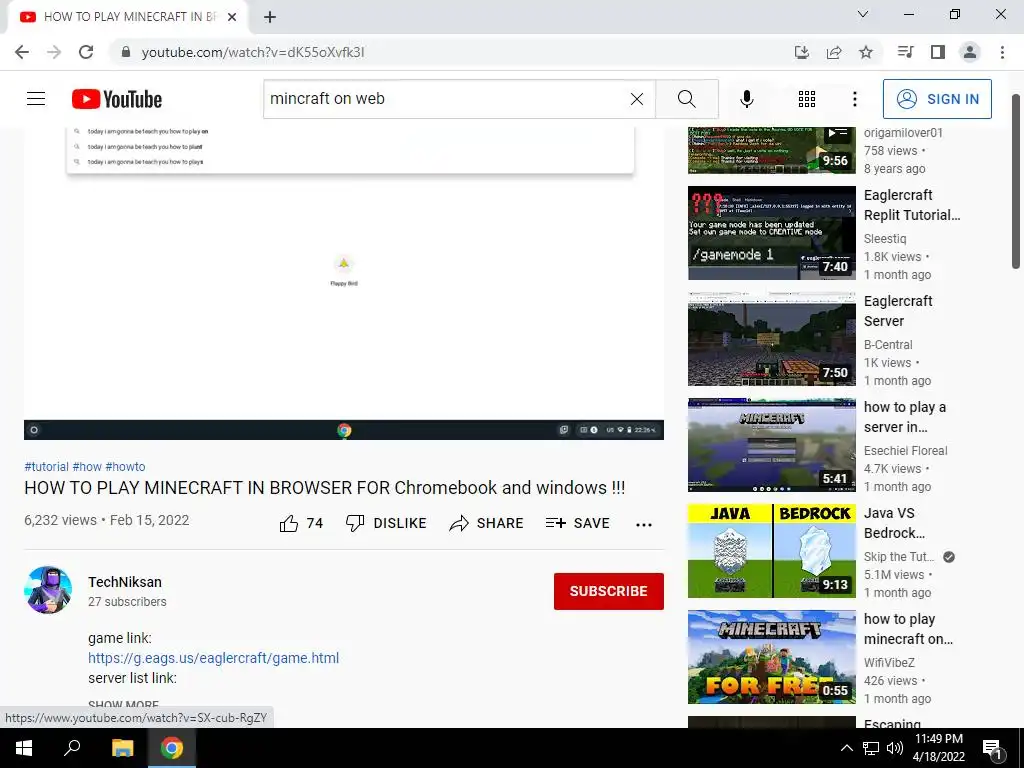Open more actions ellipsis under video
The image size is (1024, 768).
(644, 524)
